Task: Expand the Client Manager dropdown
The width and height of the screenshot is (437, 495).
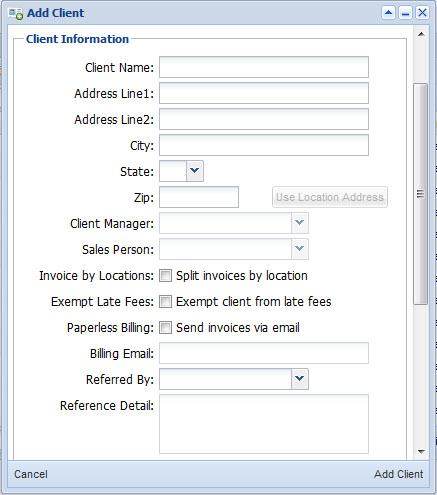Action: 300,223
